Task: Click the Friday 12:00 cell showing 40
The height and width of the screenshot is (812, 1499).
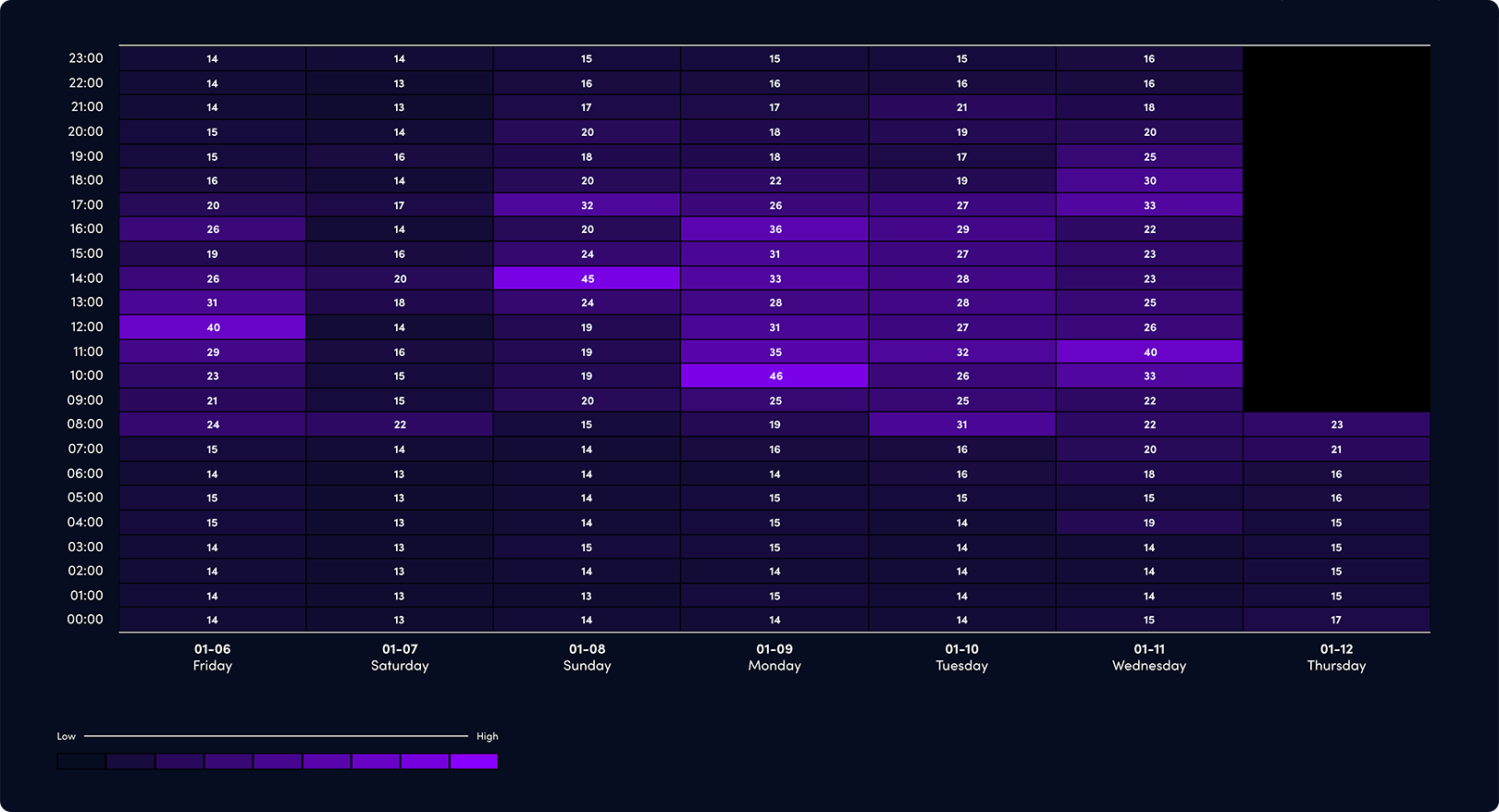Action: (x=213, y=327)
